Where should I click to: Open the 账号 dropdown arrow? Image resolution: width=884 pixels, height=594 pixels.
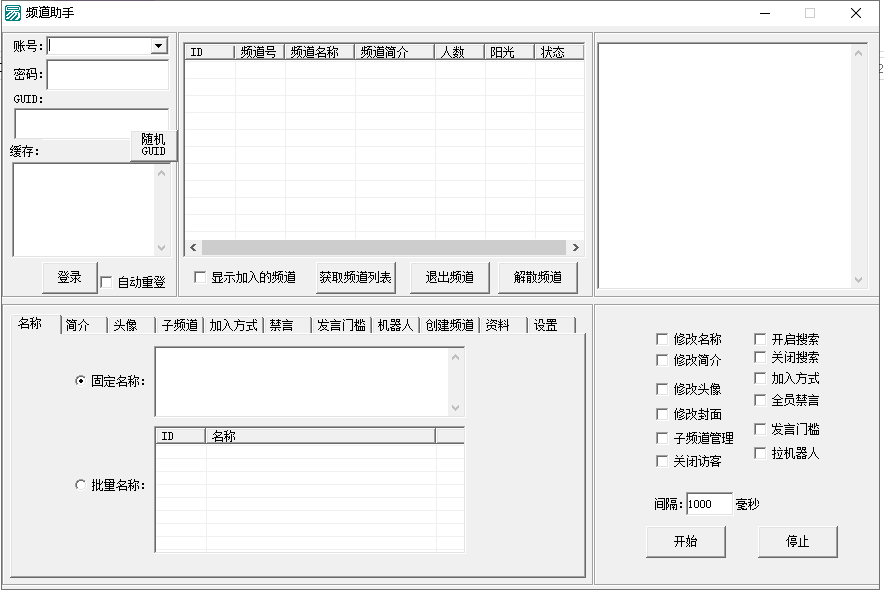pos(159,46)
